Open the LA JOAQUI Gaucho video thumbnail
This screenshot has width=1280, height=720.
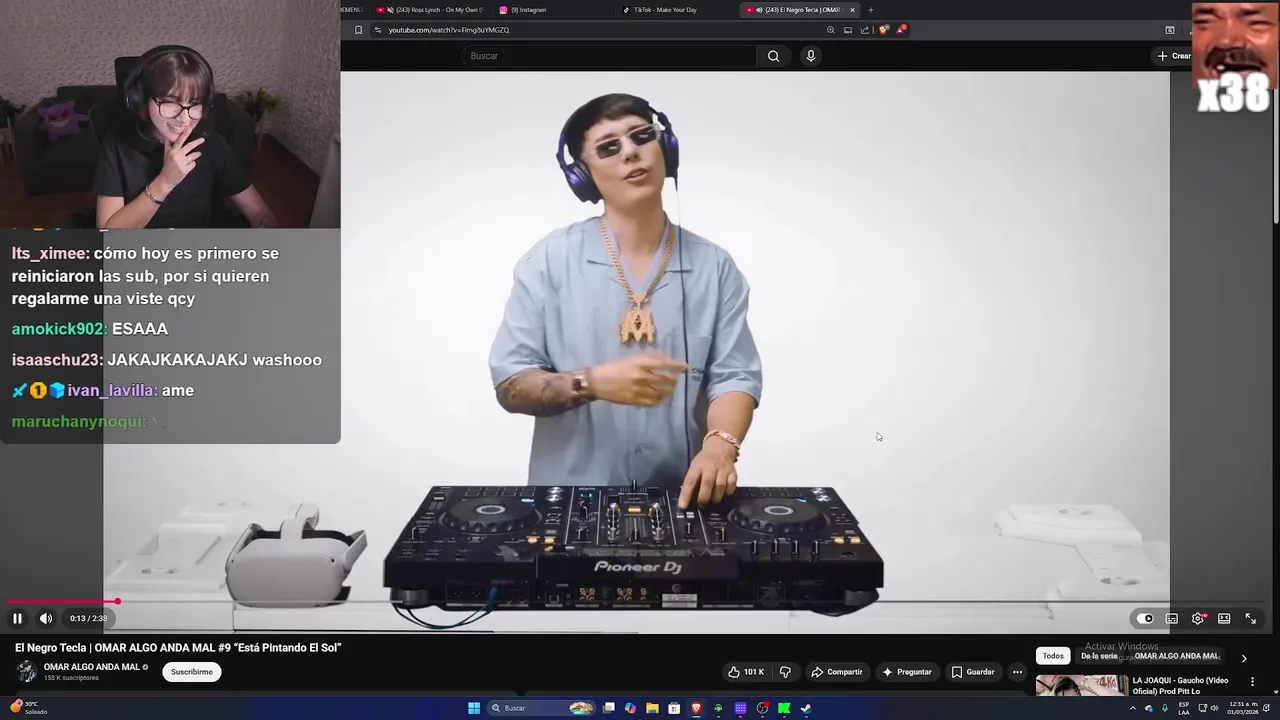(1080, 687)
